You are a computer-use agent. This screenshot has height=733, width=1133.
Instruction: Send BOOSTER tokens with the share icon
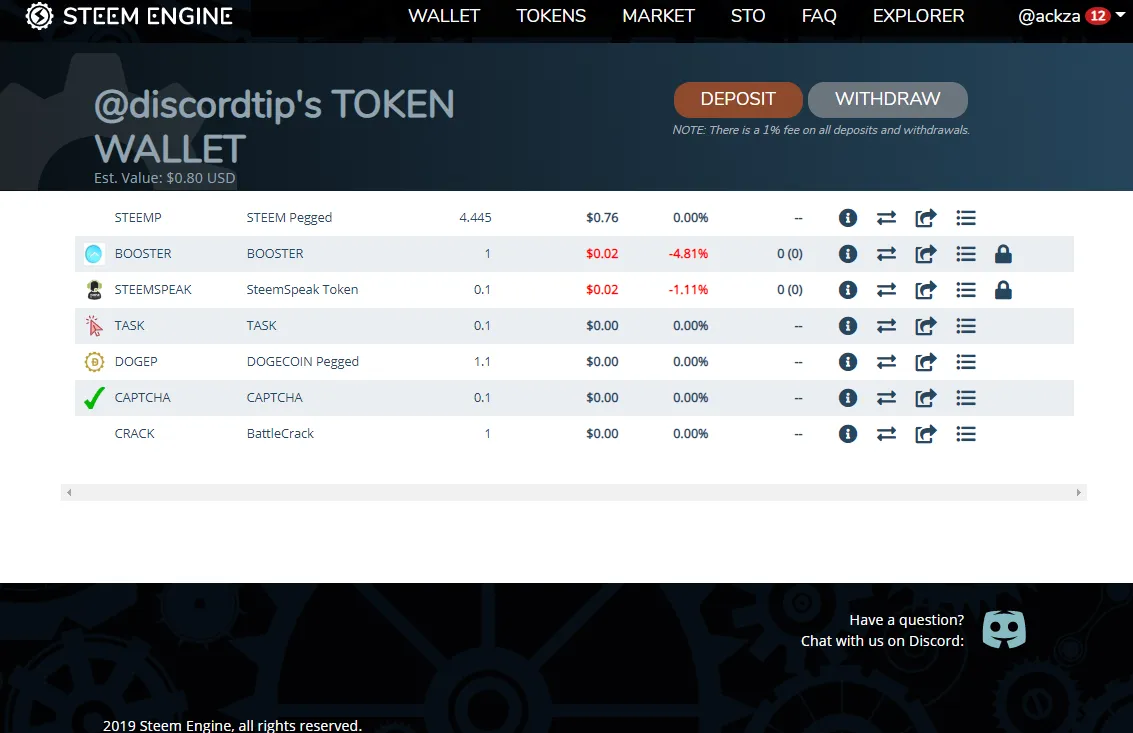click(x=926, y=254)
